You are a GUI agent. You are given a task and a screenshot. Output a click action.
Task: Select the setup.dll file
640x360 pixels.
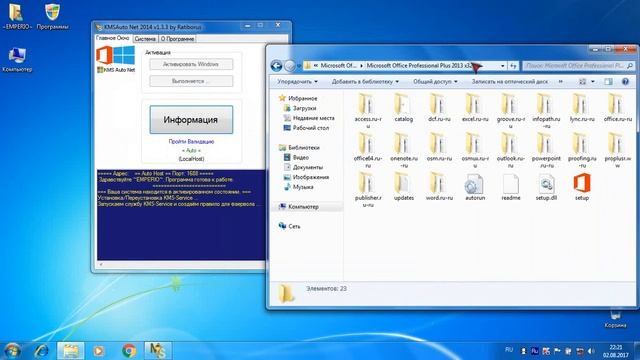coord(546,186)
